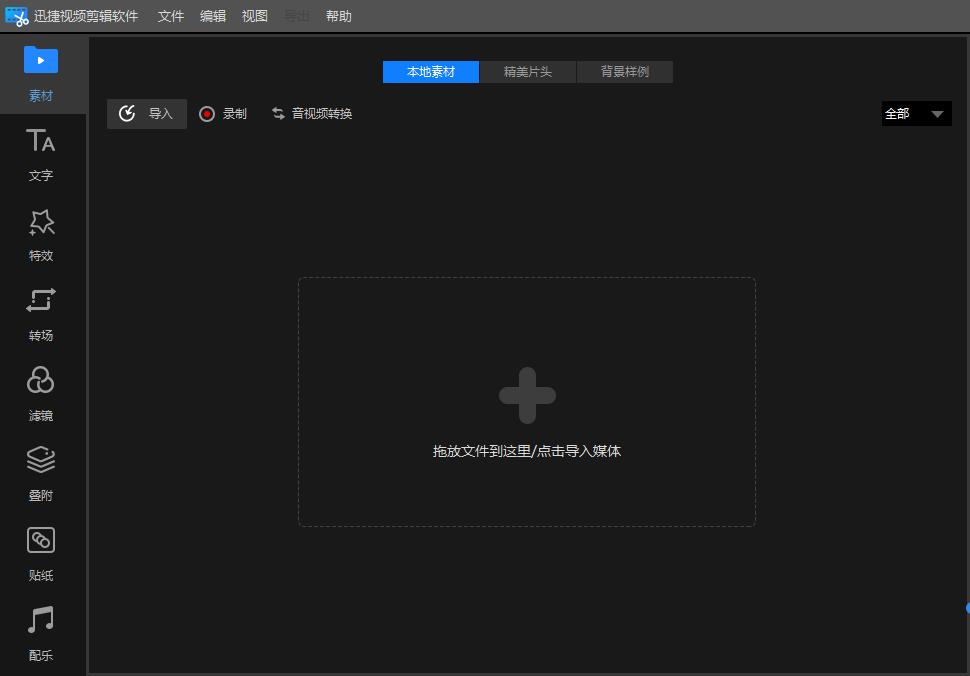Screen dimensions: 970x676
Task: Open 音视频转换 audio/video converter
Action: pyautogui.click(x=312, y=114)
